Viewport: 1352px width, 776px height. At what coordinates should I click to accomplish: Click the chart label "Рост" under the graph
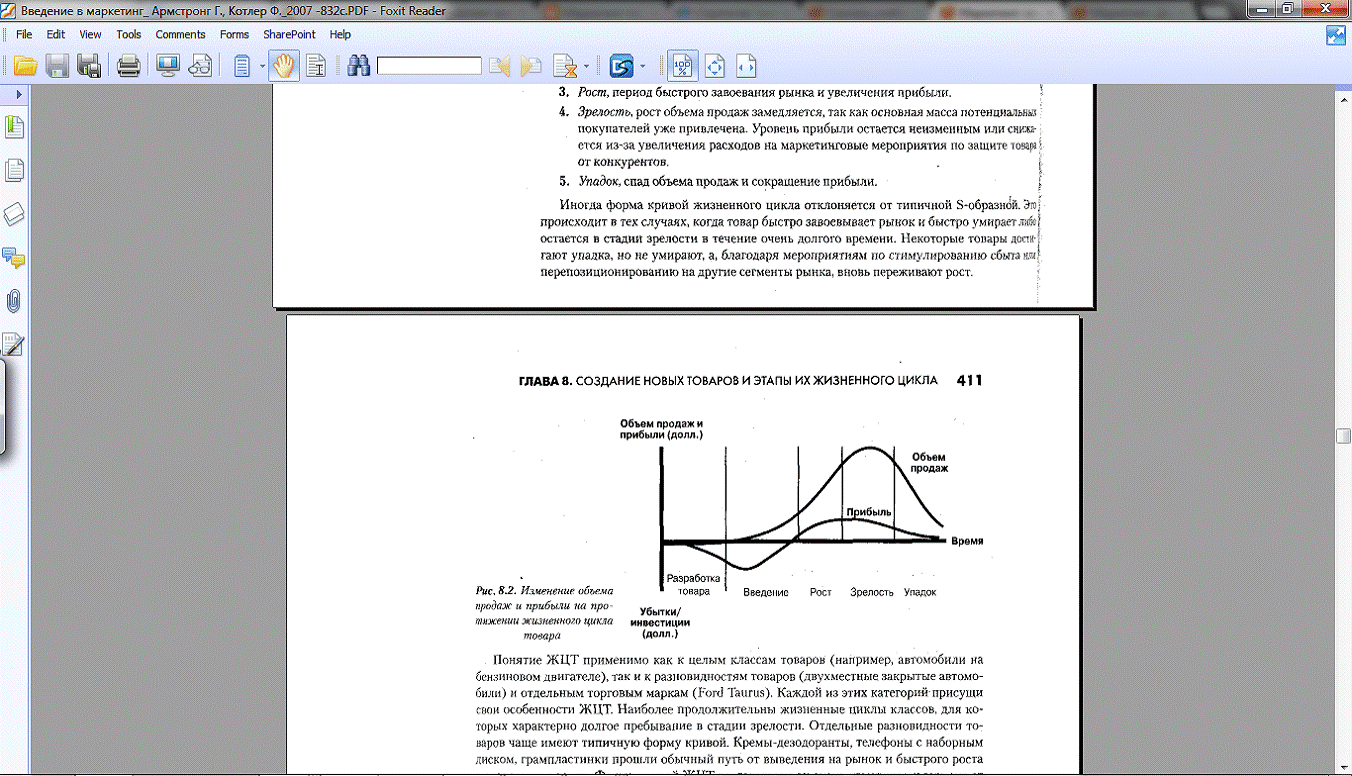pos(821,592)
